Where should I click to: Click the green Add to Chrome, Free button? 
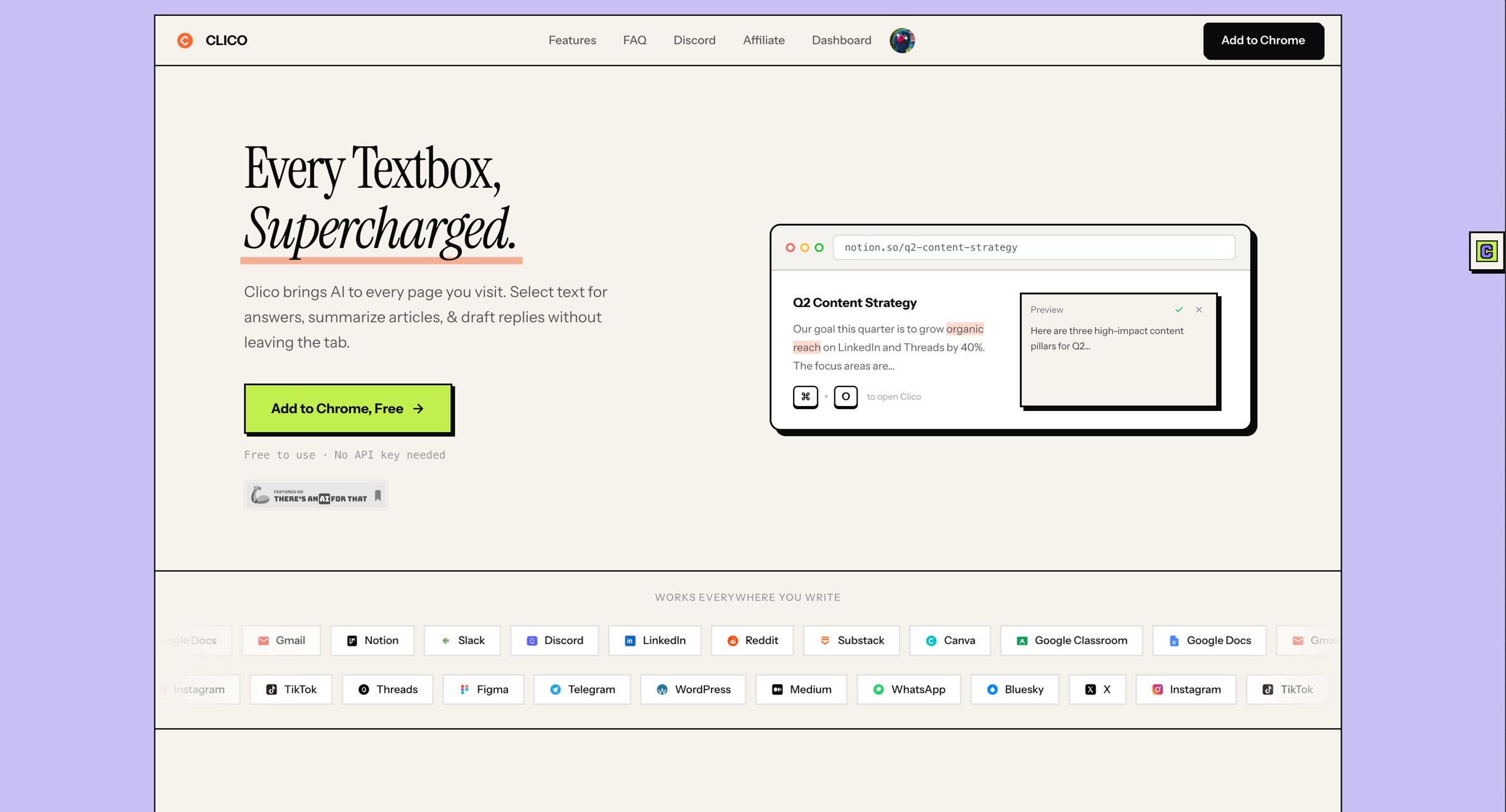point(348,409)
